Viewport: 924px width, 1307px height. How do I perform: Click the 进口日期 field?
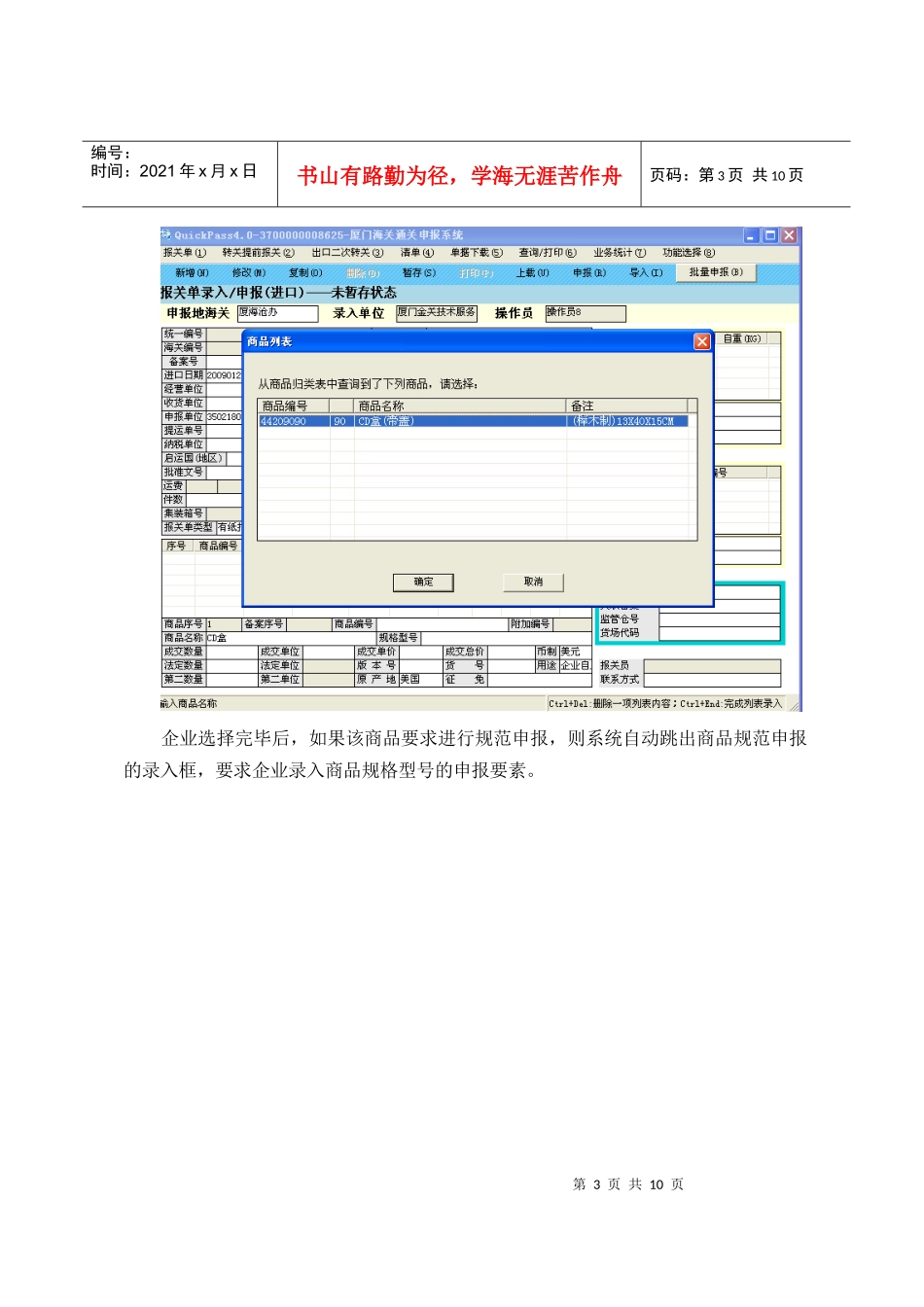224,375
